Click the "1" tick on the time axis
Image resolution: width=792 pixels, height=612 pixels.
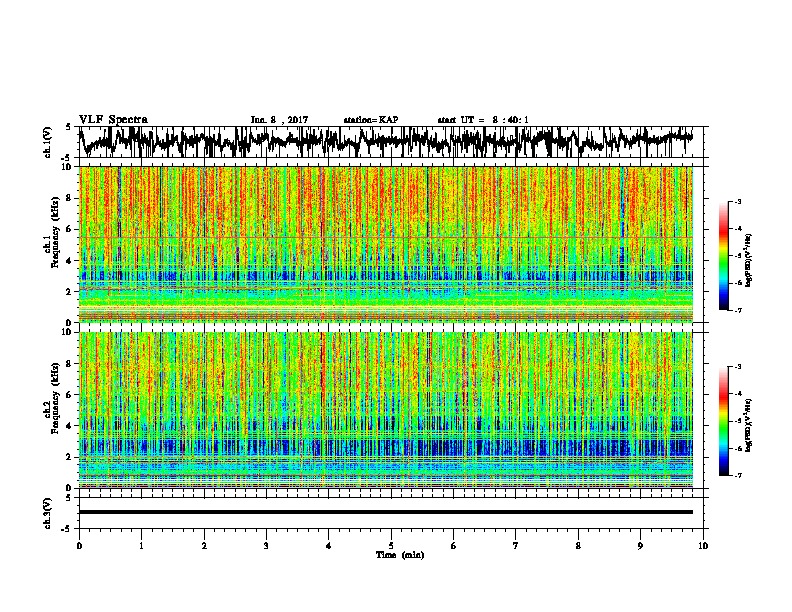(141, 546)
